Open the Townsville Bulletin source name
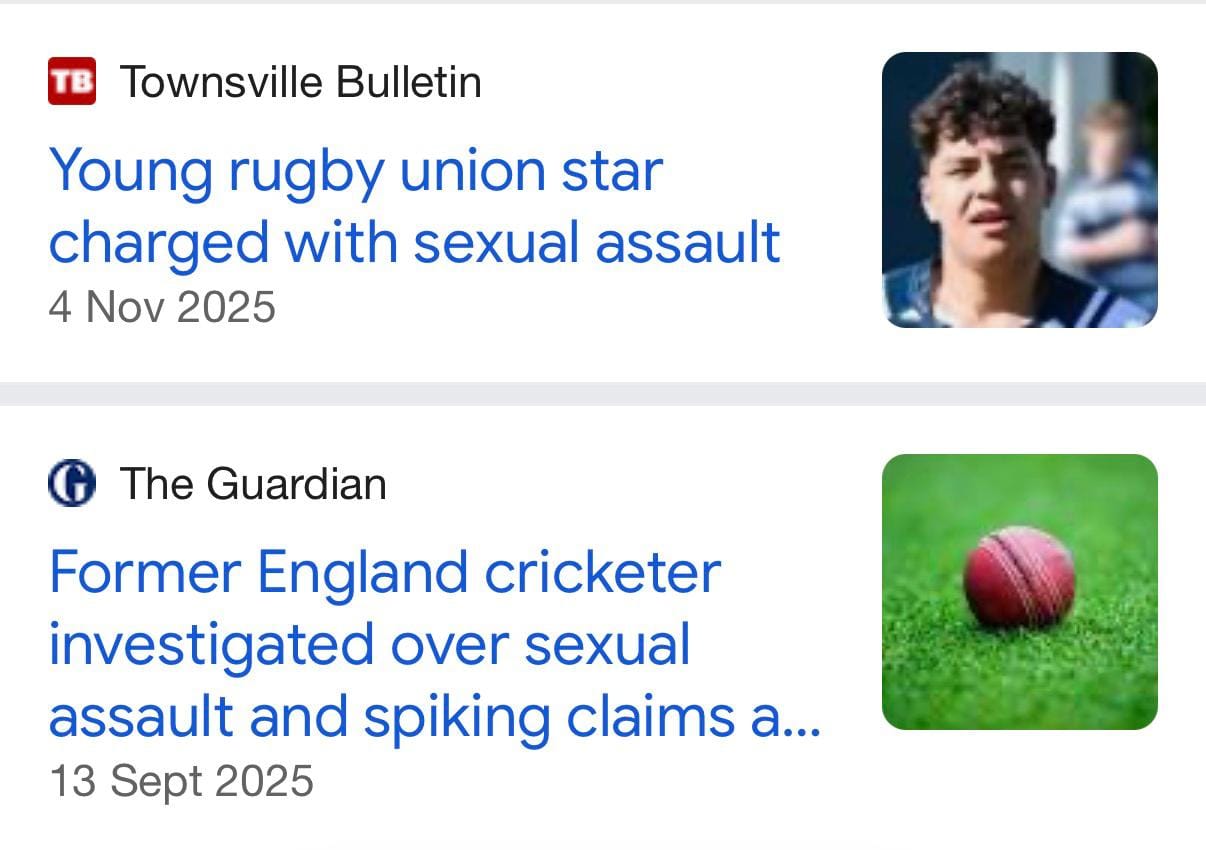1206x850 pixels. [300, 82]
